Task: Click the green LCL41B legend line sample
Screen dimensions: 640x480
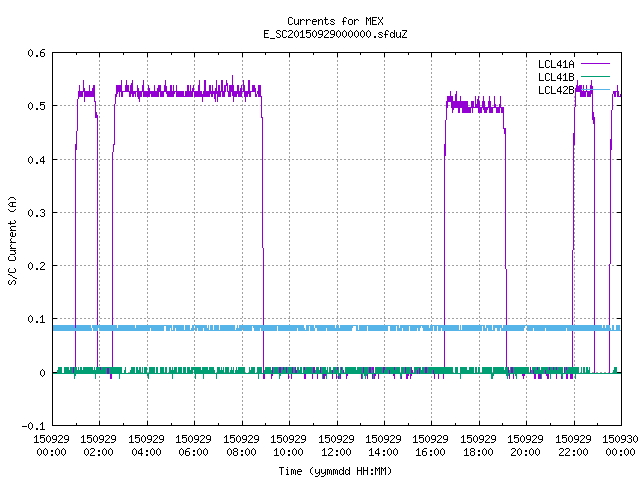Action: tap(595, 77)
